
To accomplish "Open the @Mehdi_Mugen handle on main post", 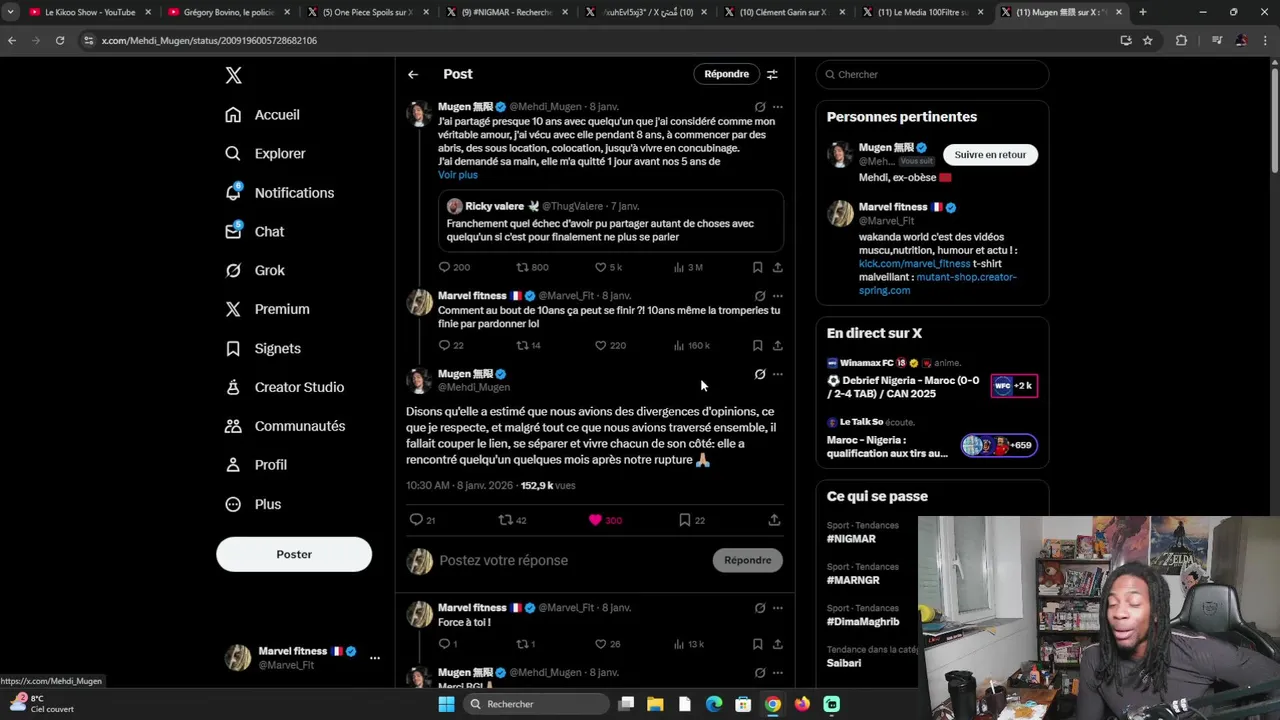I will 474,387.
